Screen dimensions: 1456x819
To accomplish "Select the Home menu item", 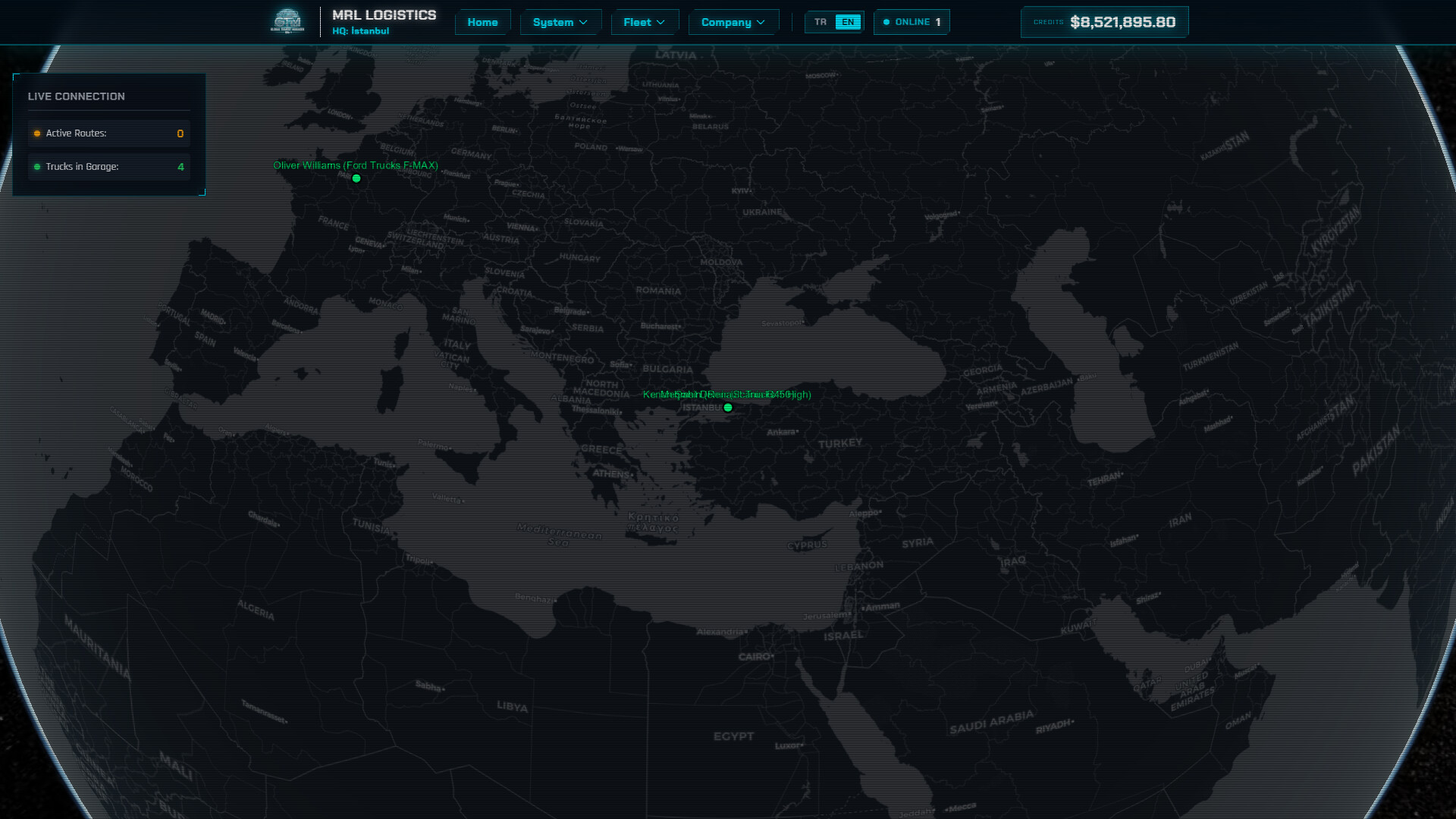I will 482,22.
